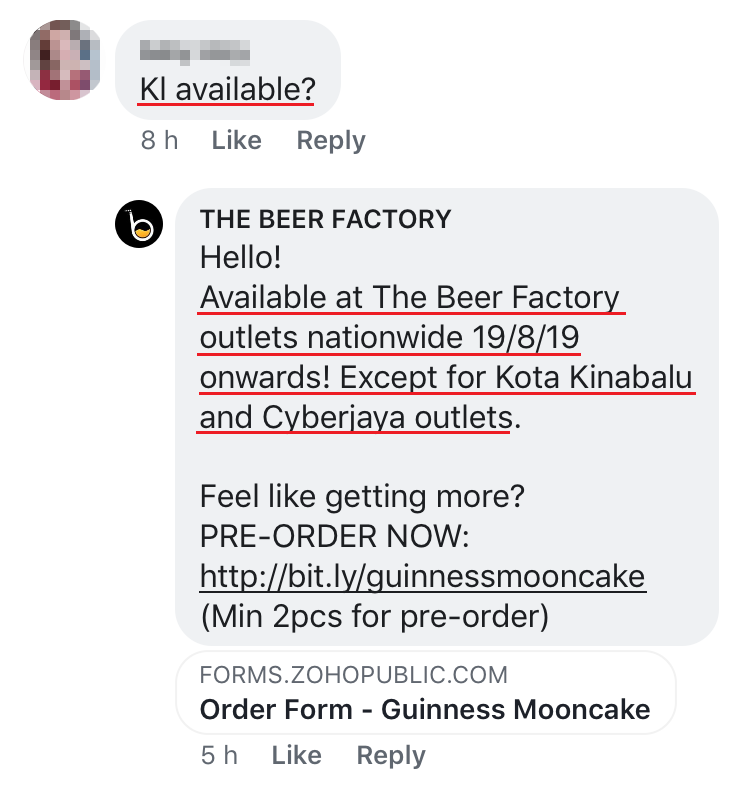
Task: Open the '8 h' comment timestamp
Action: (159, 140)
